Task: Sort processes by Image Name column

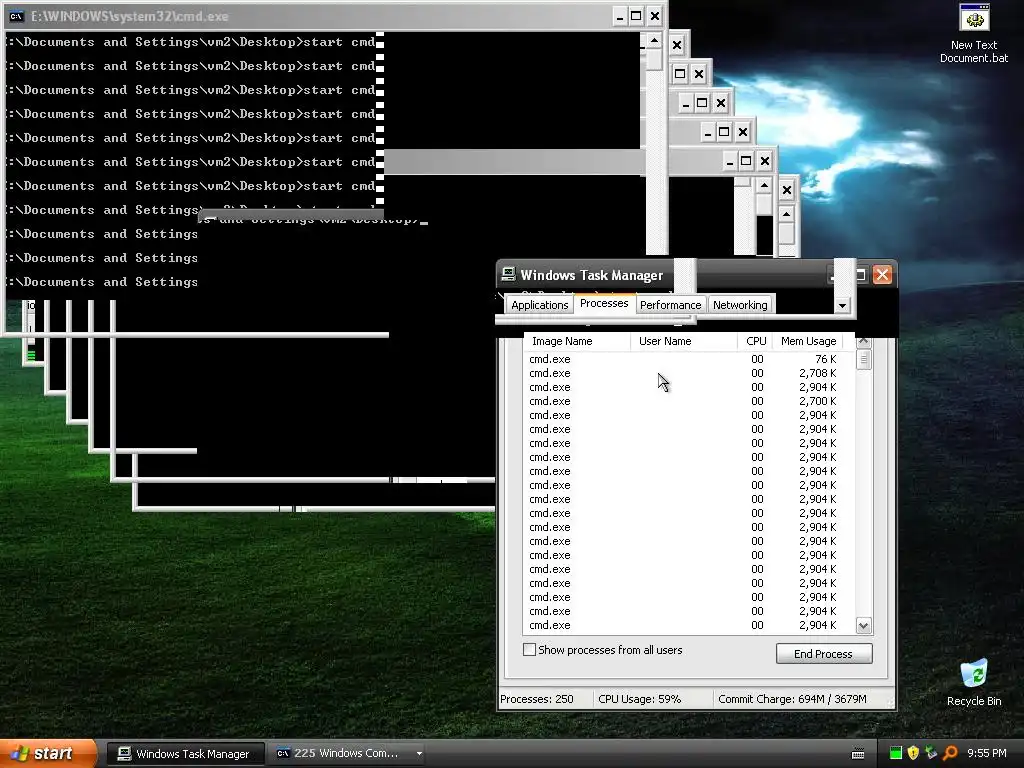Action: point(577,341)
